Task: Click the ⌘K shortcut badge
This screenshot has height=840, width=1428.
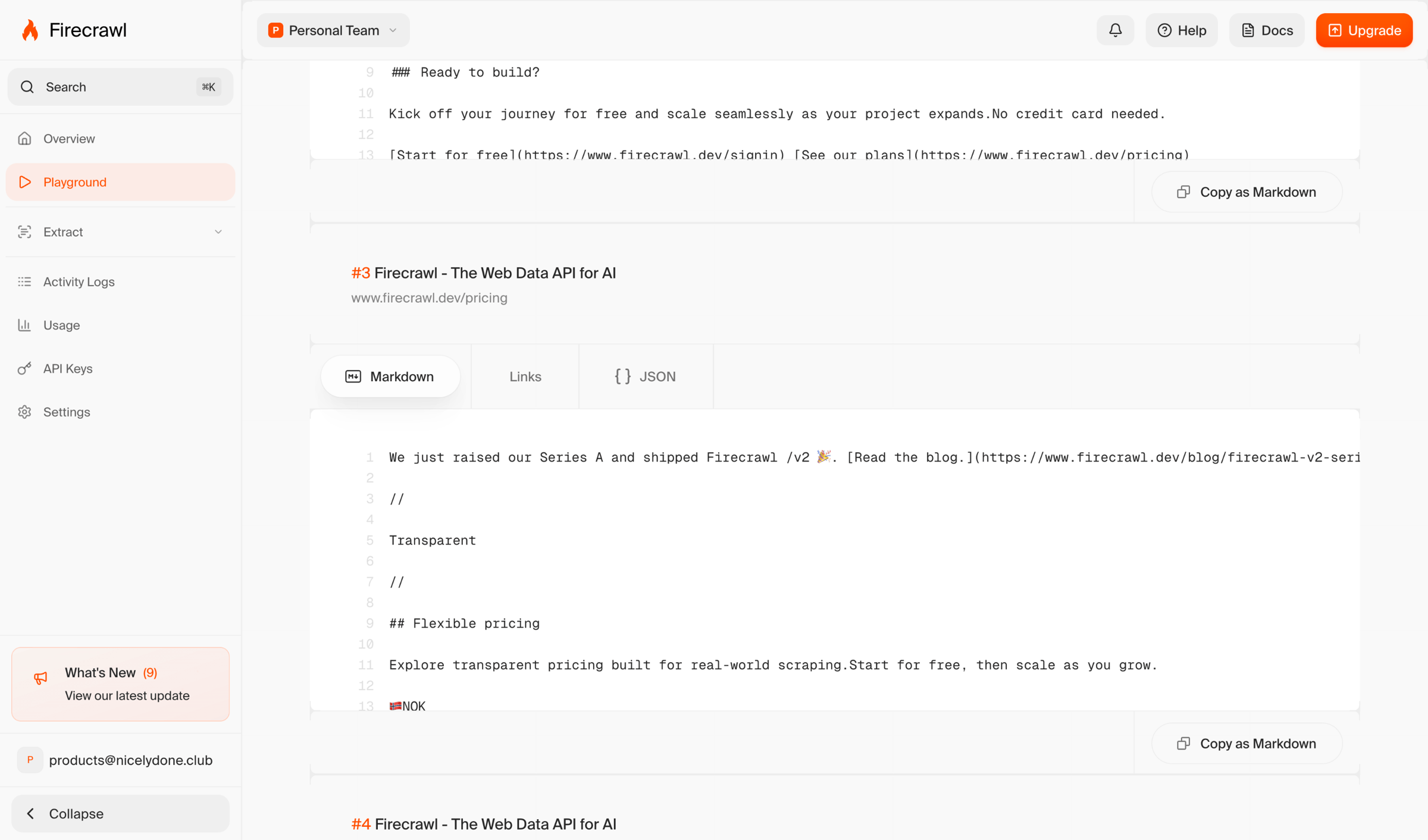Action: coord(208,87)
